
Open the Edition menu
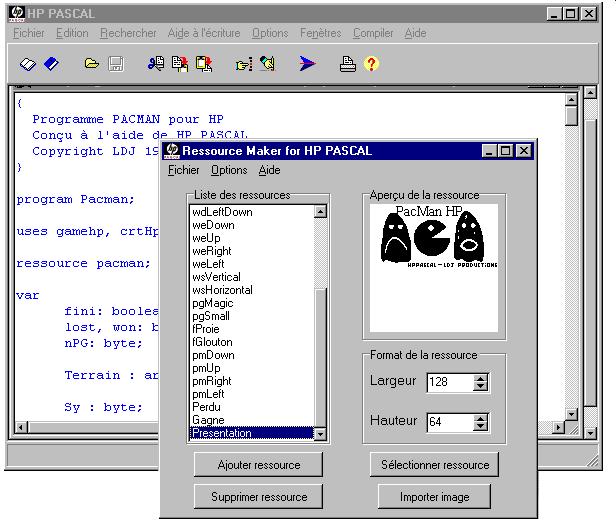coord(72,33)
